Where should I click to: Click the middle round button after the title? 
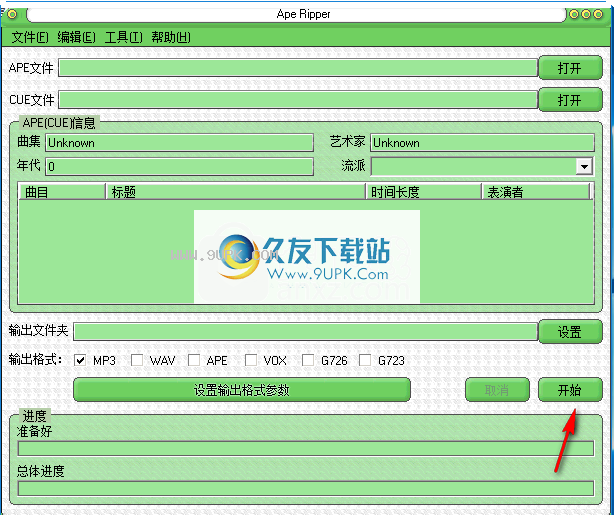coord(586,14)
